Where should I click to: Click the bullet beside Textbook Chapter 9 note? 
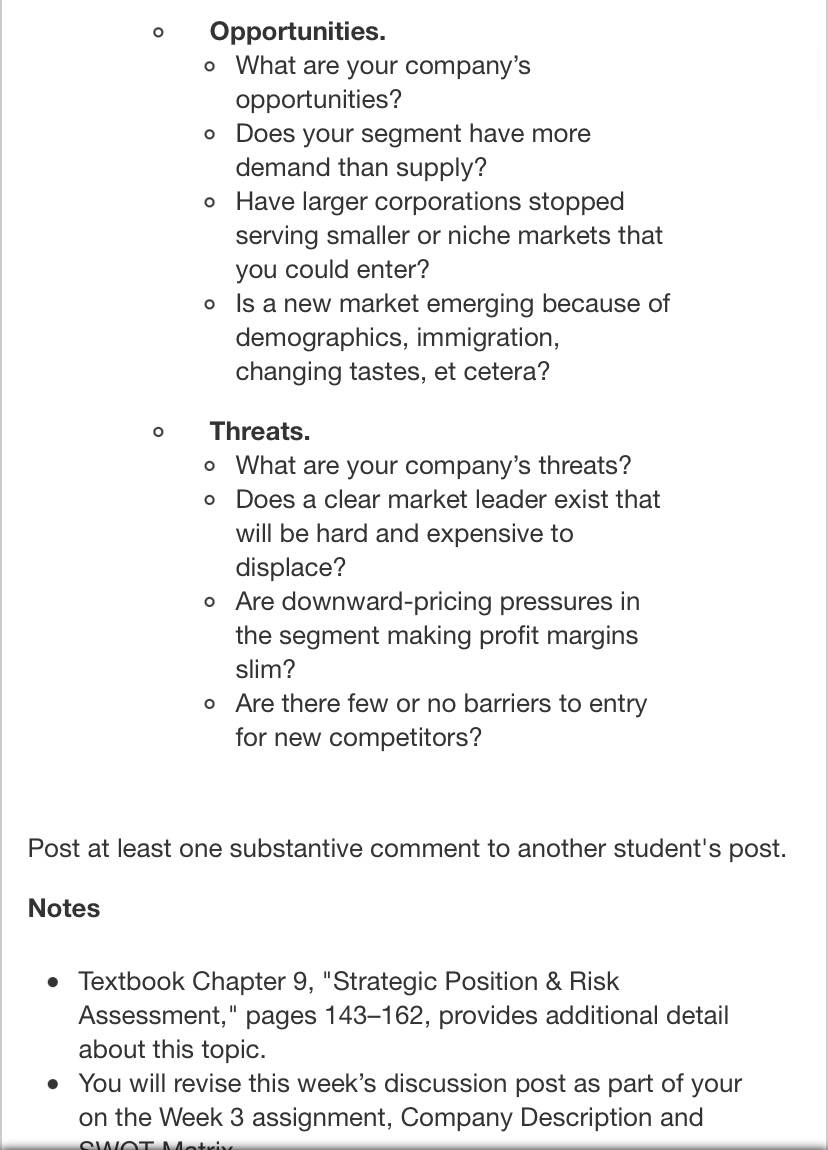[x=52, y=982]
